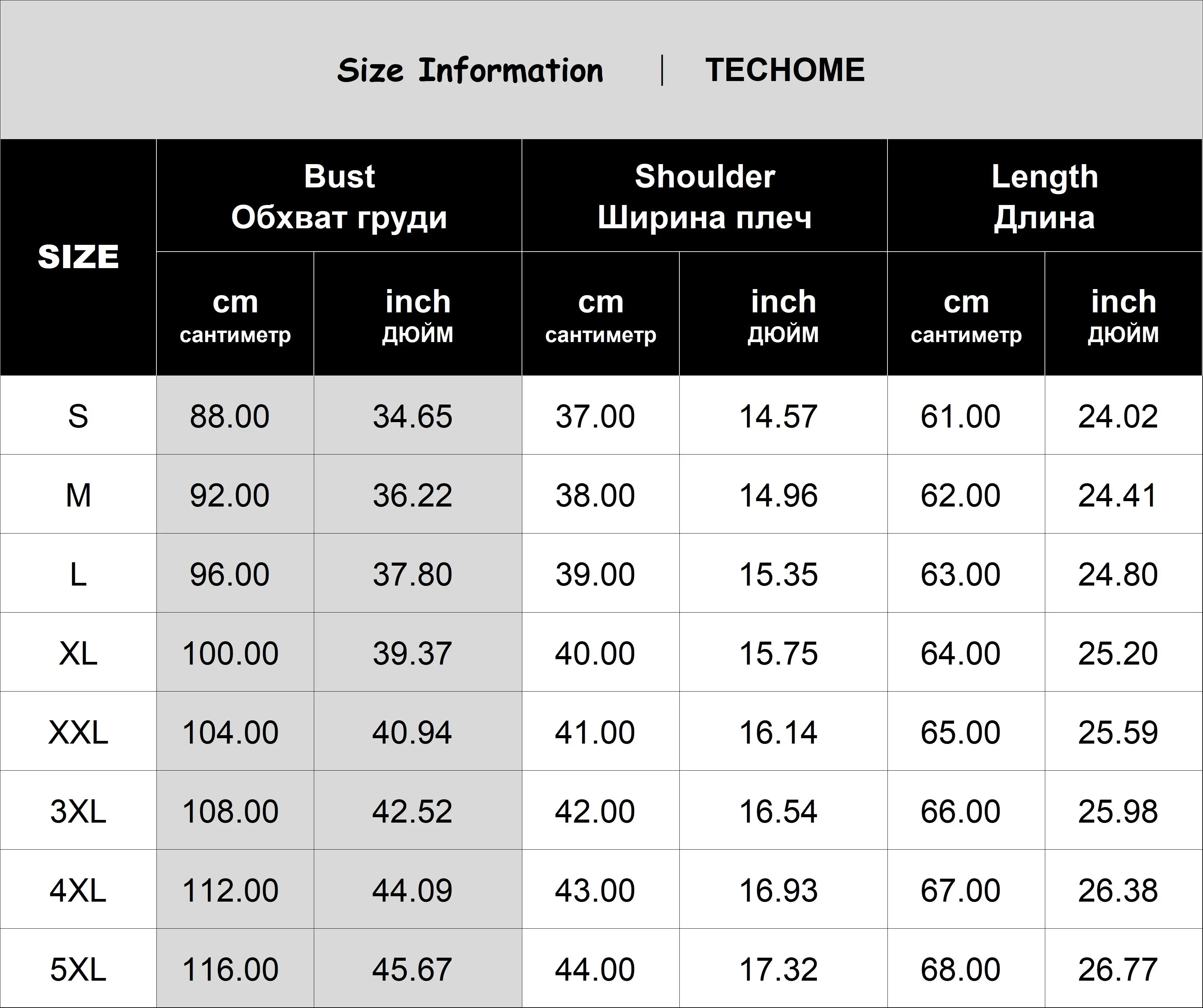Click the SIZE column header
The width and height of the screenshot is (1203, 1008).
click(78, 257)
